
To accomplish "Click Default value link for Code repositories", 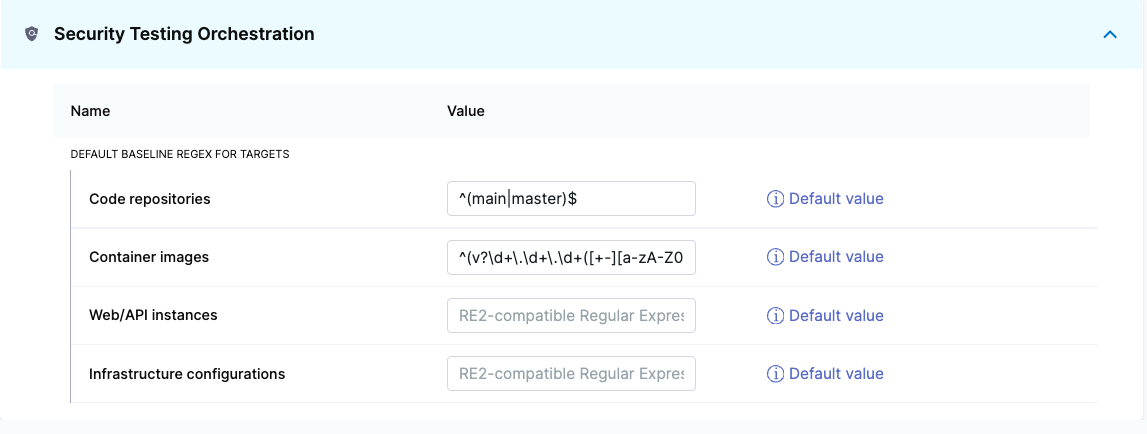I will (836, 199).
